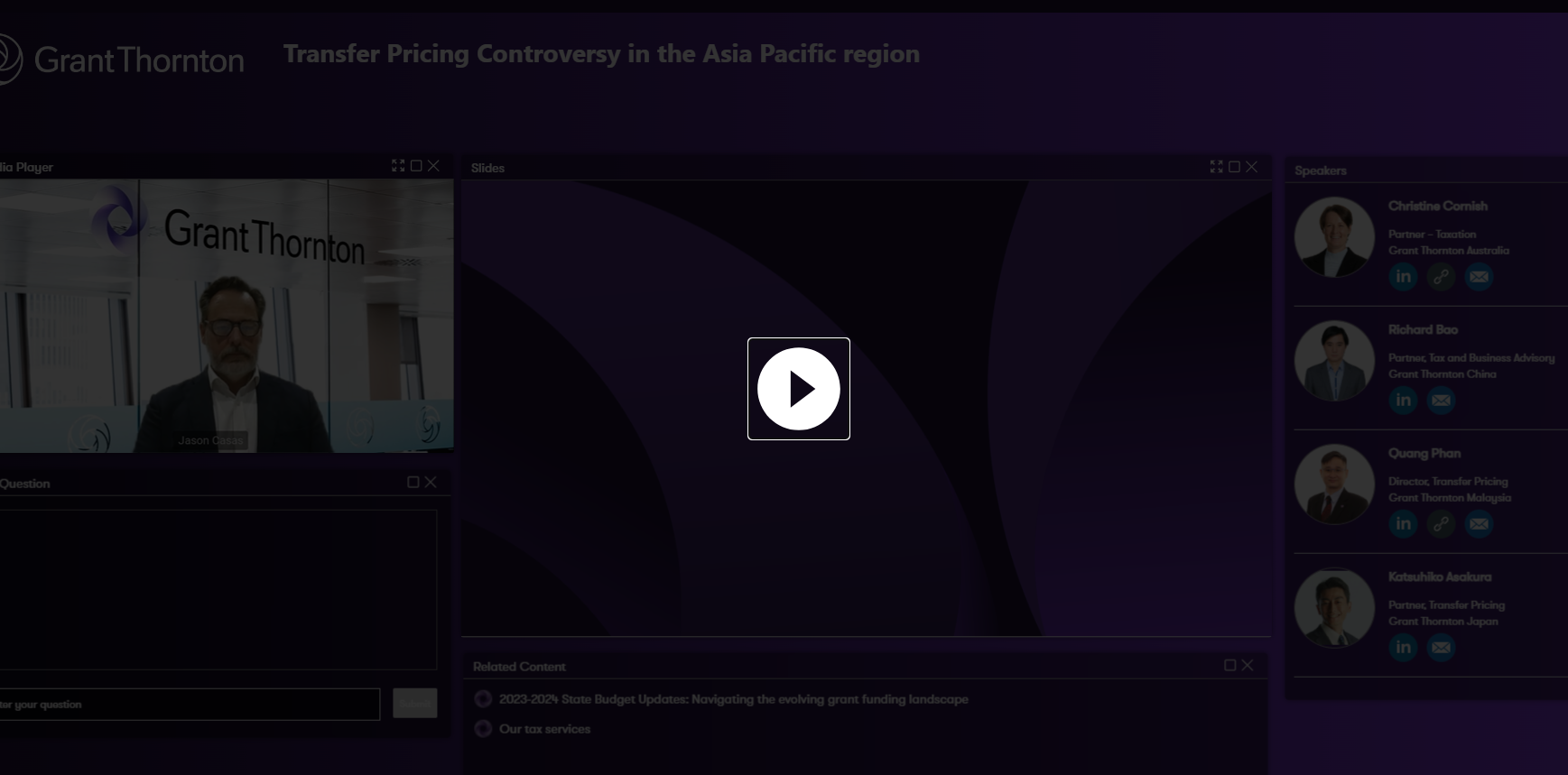
Task: Maximize the Slides panel window
Action: click(1234, 167)
